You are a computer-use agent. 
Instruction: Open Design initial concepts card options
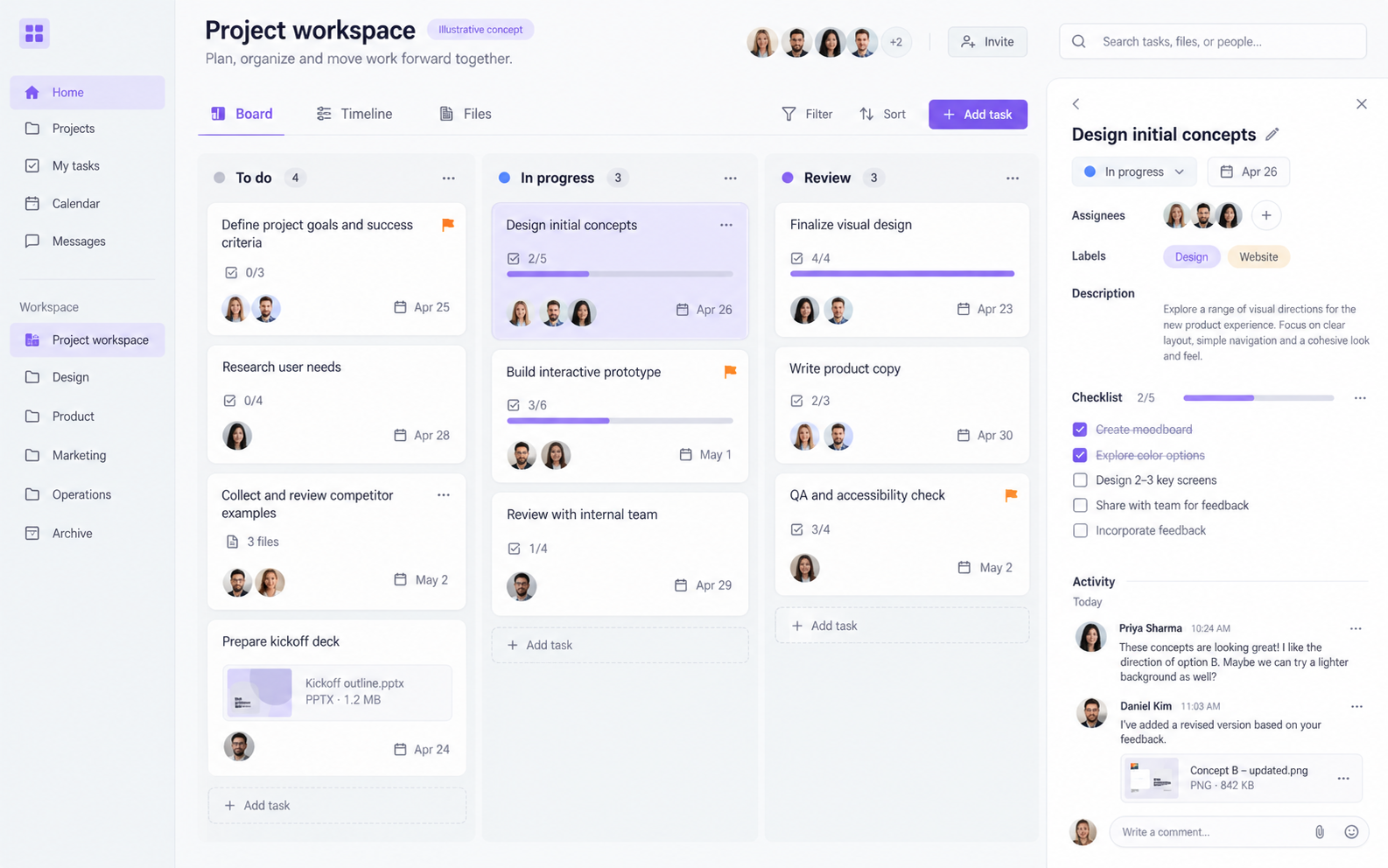726,225
